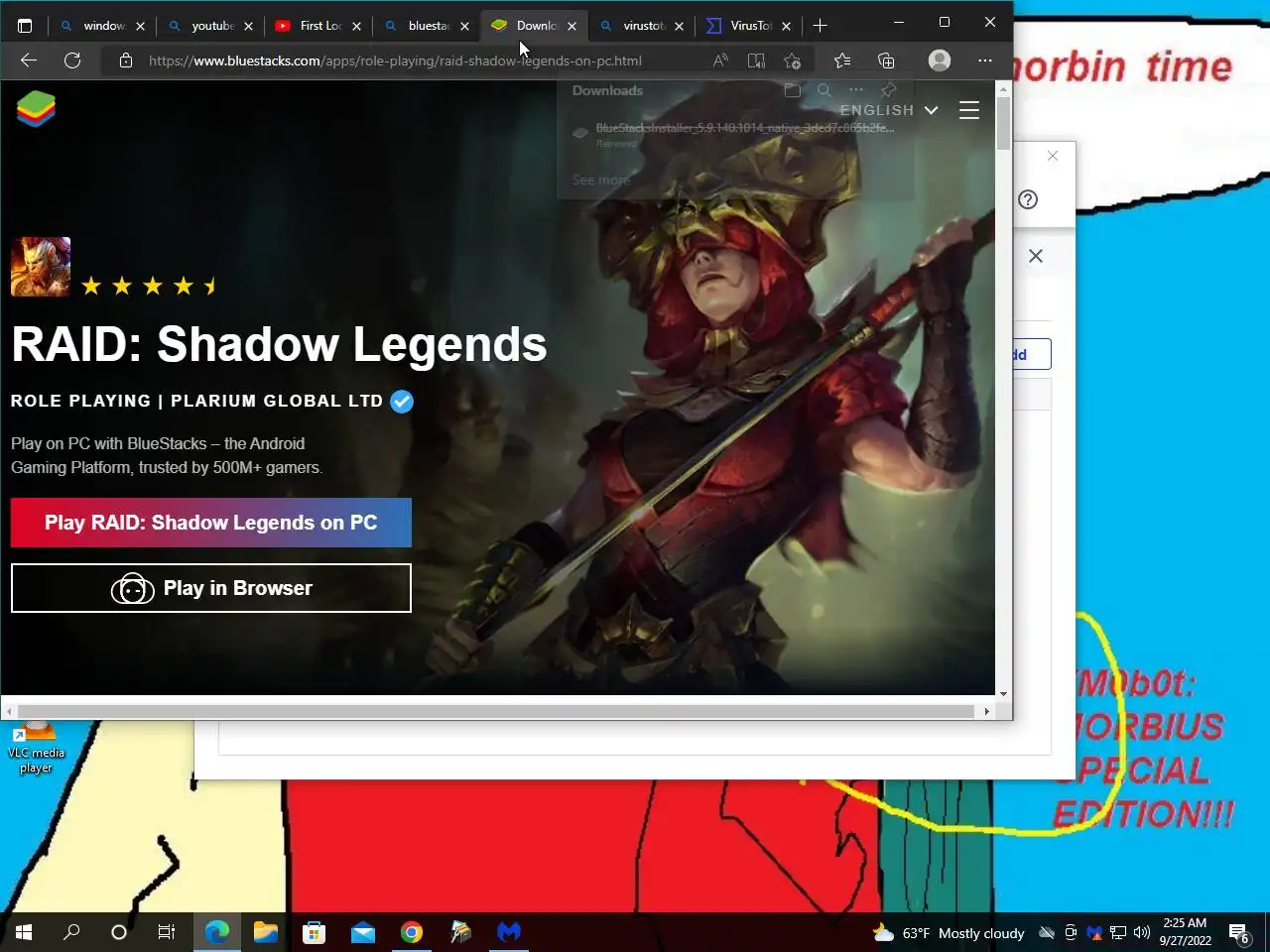The height and width of the screenshot is (952, 1270).
Task: Click the BlueStacks logo icon
Action: pos(36,109)
